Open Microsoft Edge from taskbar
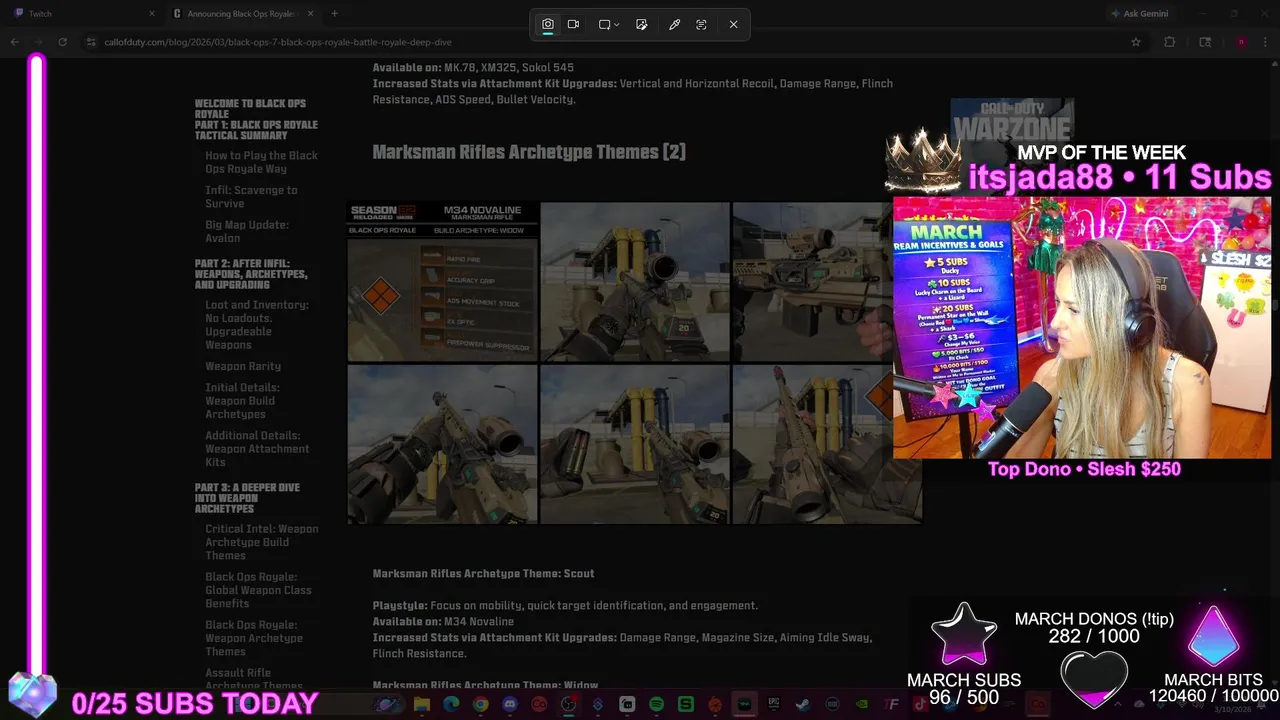This screenshot has width=1280, height=720. point(451,705)
